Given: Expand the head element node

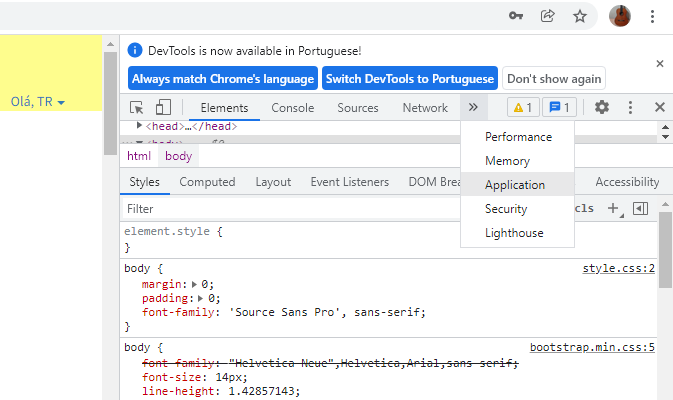Looking at the screenshot, I should [x=139, y=125].
